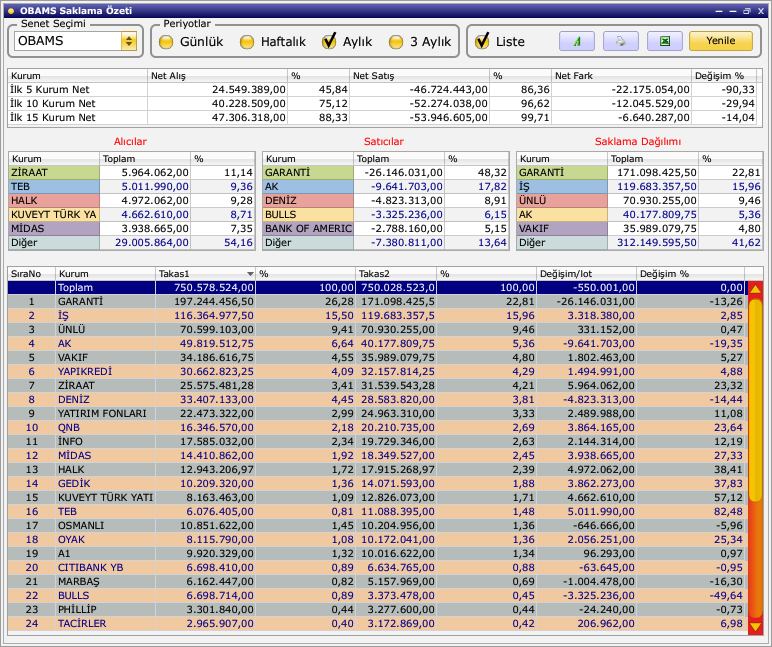The height and width of the screenshot is (647, 772).
Task: Click the orange vertical scrollbar thumb
Action: (x=755, y=401)
